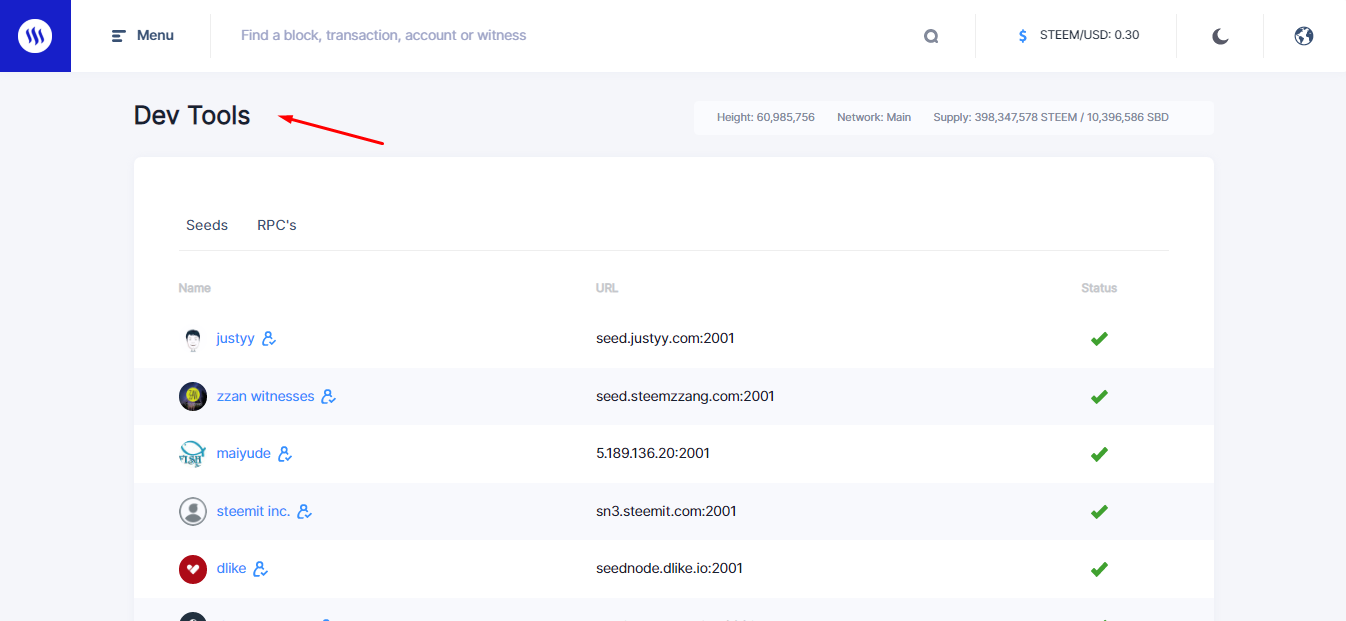This screenshot has height=621, width=1346.
Task: Click the green status checkmark for justyy
Action: coord(1099,339)
